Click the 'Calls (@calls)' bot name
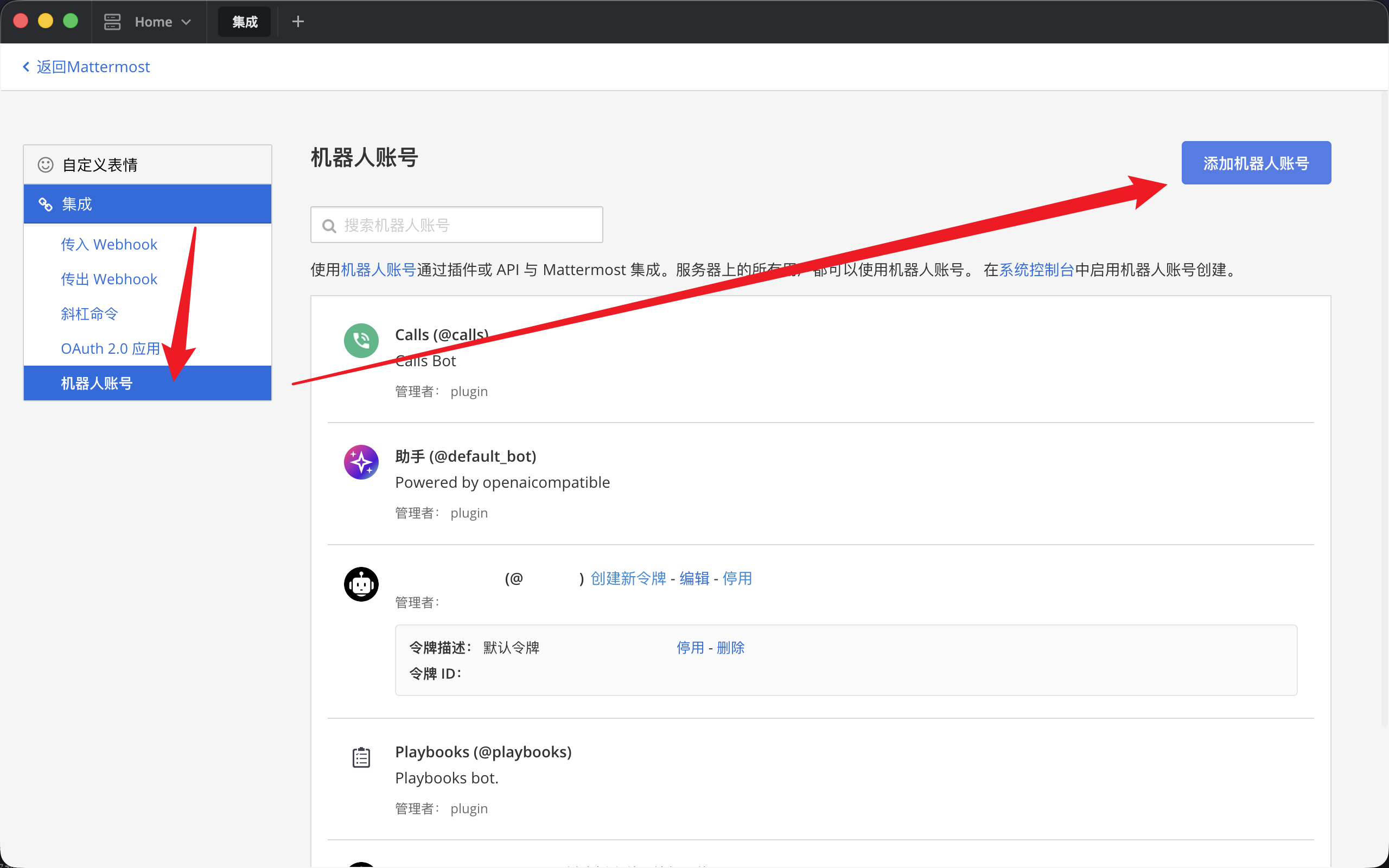The width and height of the screenshot is (1389, 868). click(442, 335)
